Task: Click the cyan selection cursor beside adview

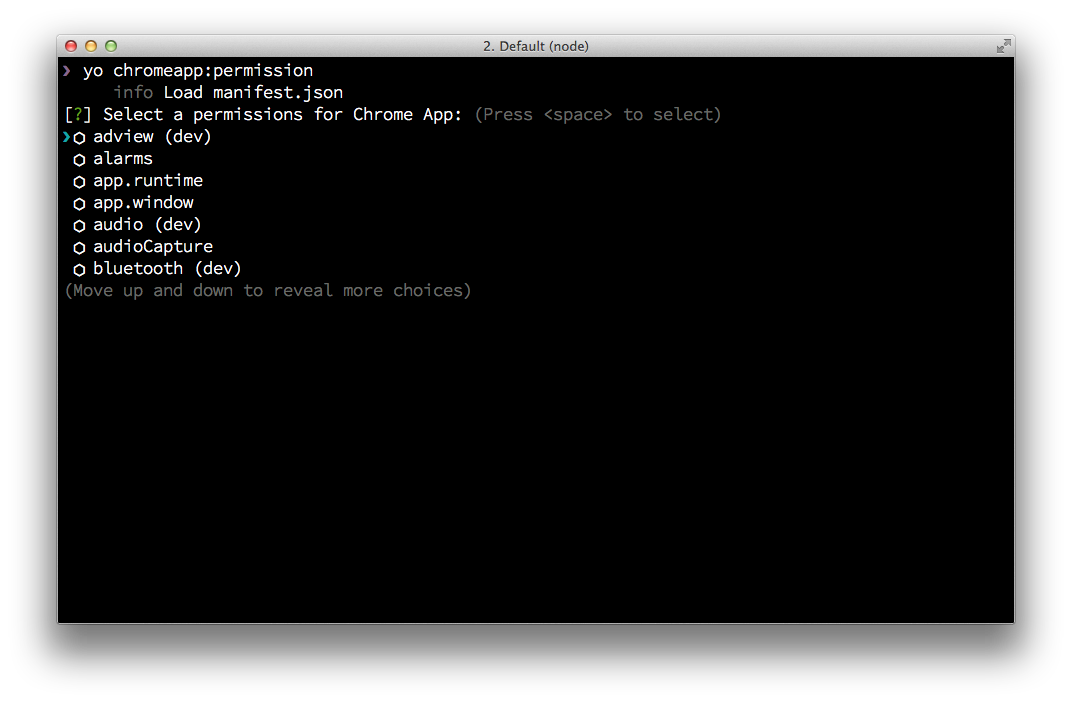Action: click(x=66, y=137)
